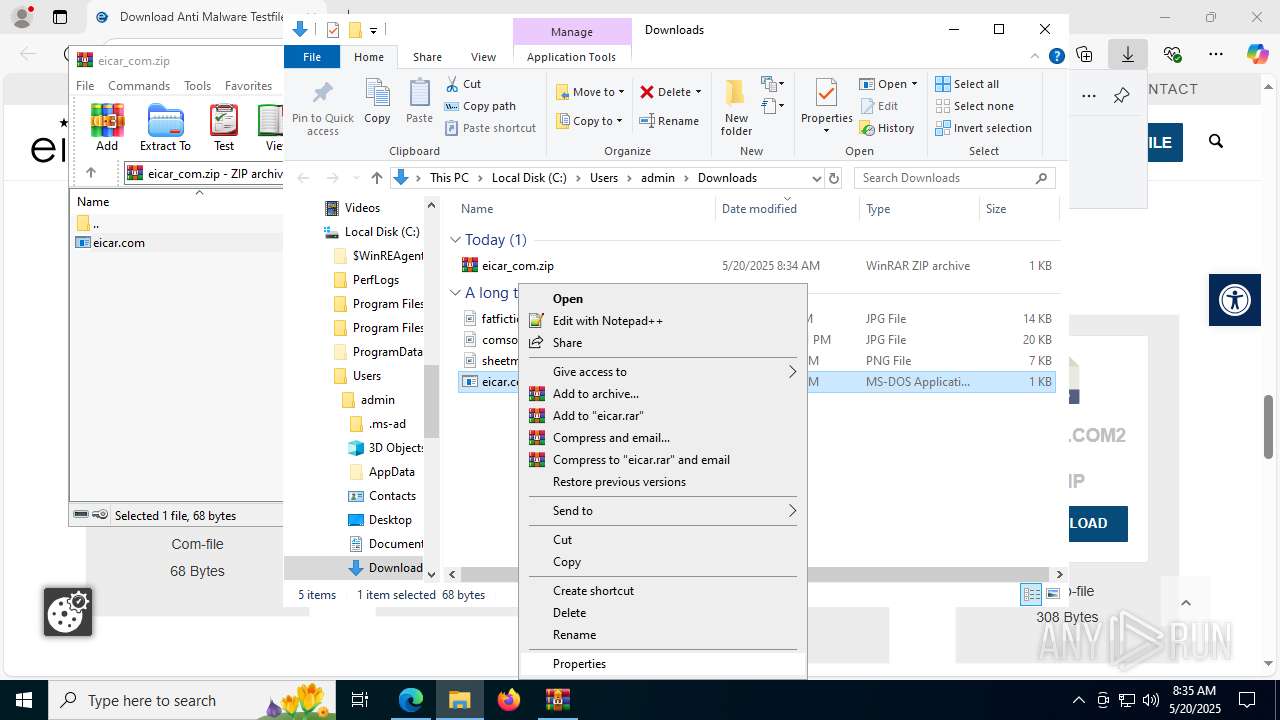Image resolution: width=1280 pixels, height=720 pixels.
Task: Open the Delete dropdown arrow
Action: click(x=698, y=92)
